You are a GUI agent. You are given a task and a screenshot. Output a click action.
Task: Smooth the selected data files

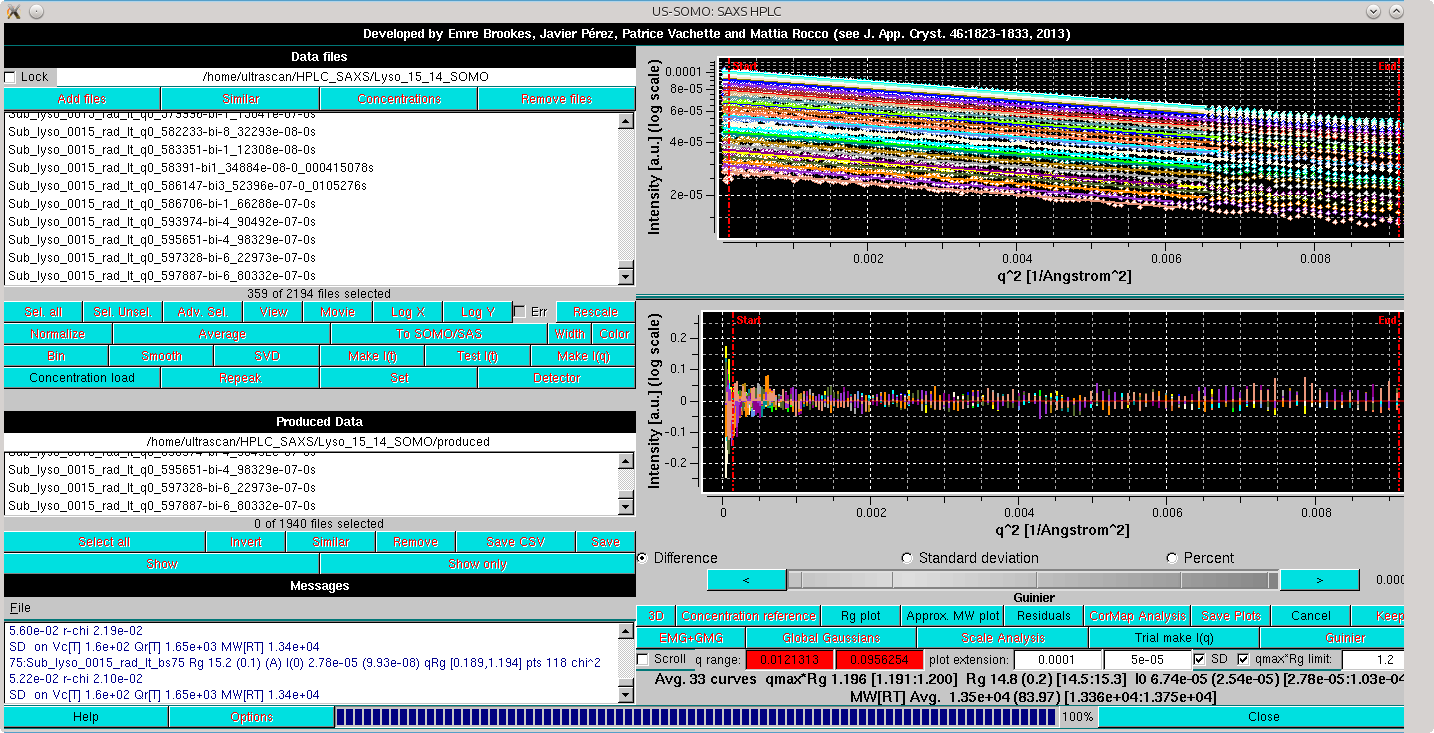162,355
